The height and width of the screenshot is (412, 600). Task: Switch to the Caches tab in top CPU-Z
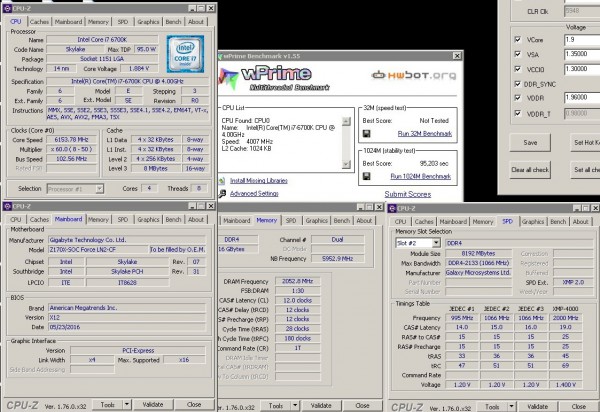coord(40,21)
